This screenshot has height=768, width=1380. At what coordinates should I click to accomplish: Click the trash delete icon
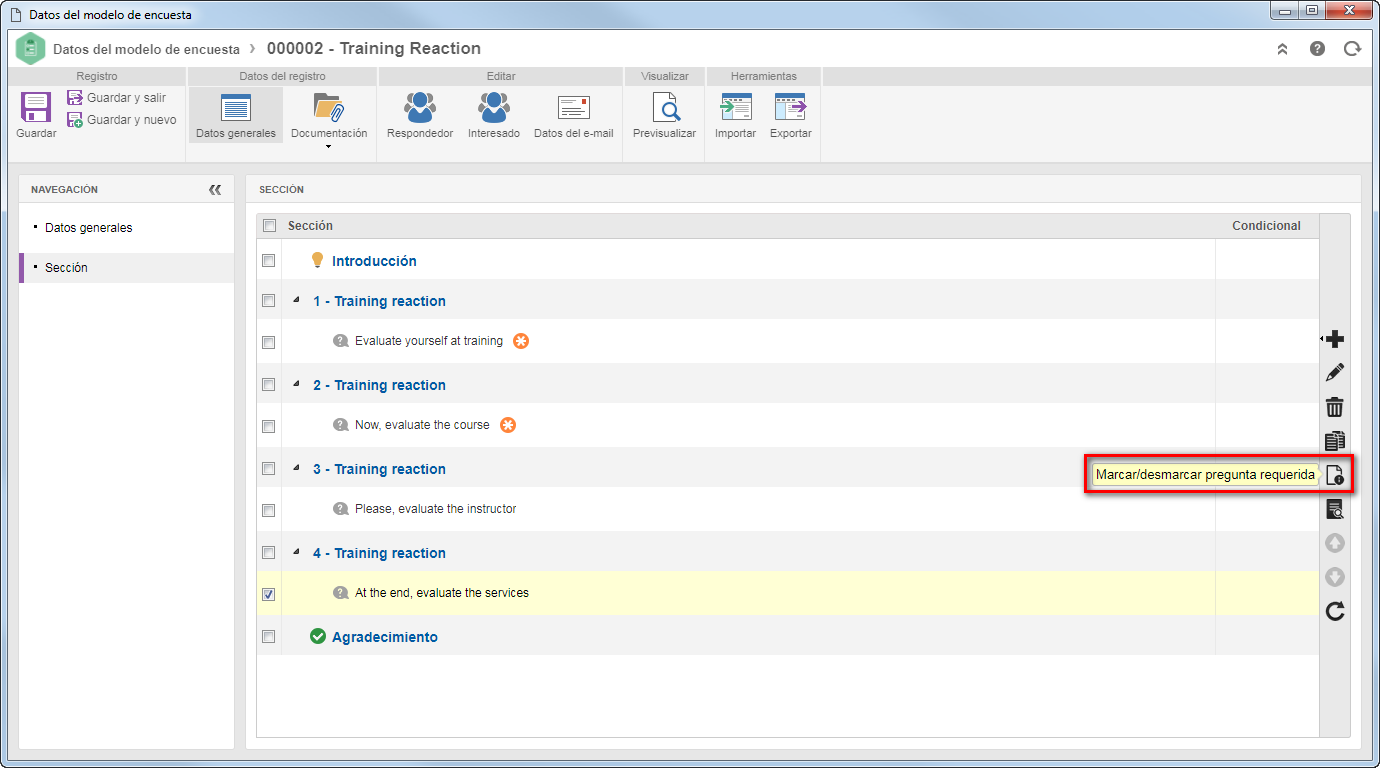1334,407
